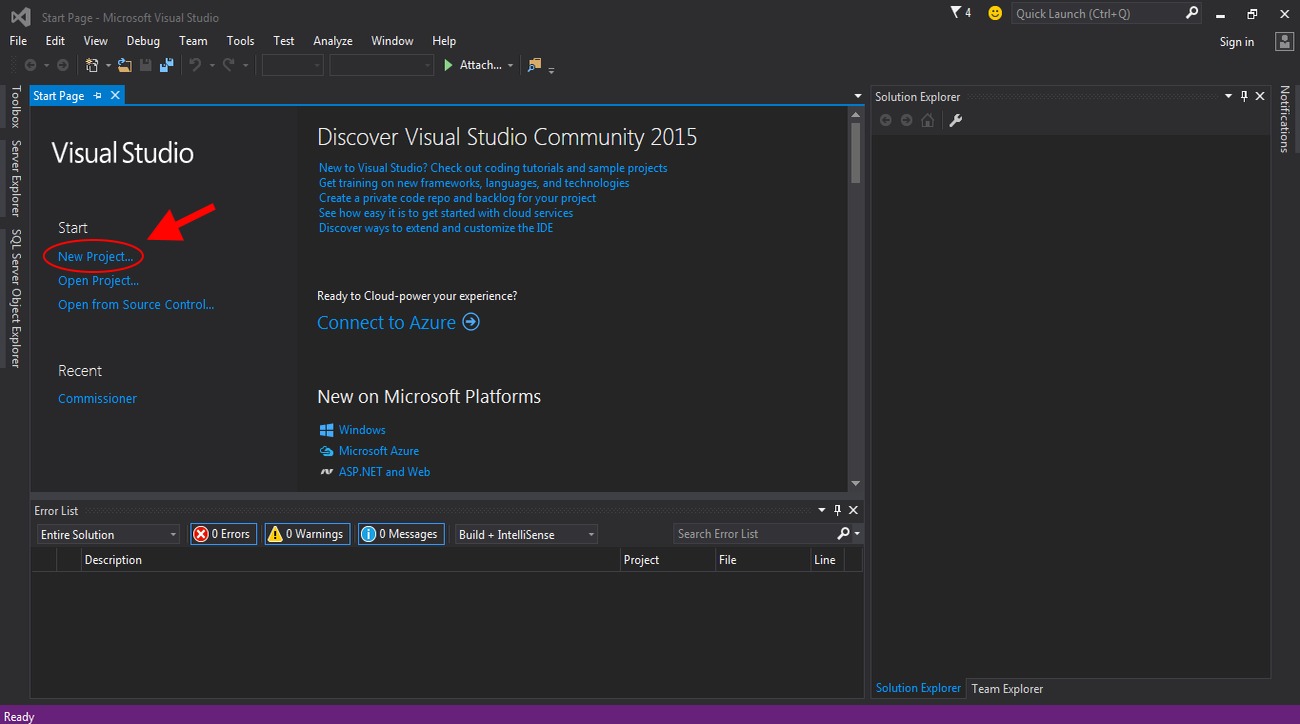Image resolution: width=1300 pixels, height=724 pixels.
Task: Pin the Solution Explorer panel
Action: [1244, 96]
